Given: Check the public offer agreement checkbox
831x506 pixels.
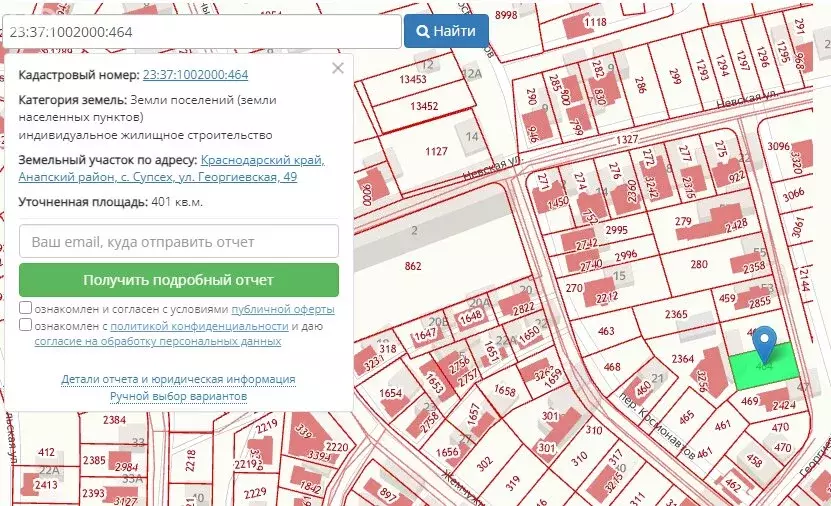Looking at the screenshot, I should coord(25,308).
